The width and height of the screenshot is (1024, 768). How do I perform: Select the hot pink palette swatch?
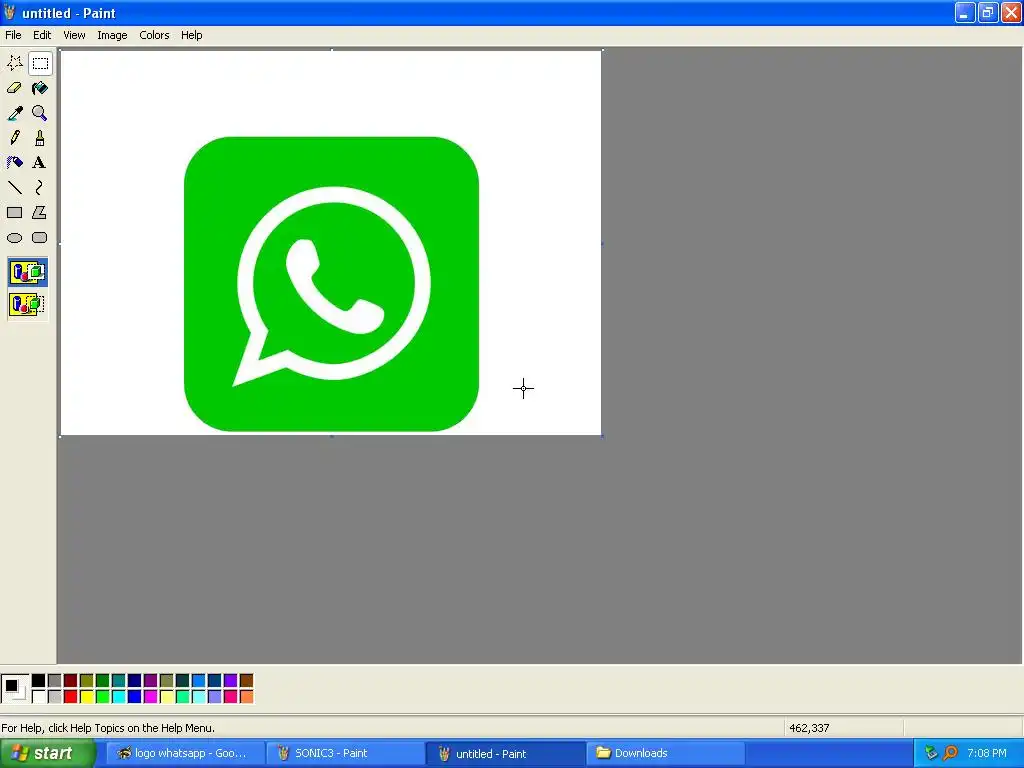[x=230, y=697]
